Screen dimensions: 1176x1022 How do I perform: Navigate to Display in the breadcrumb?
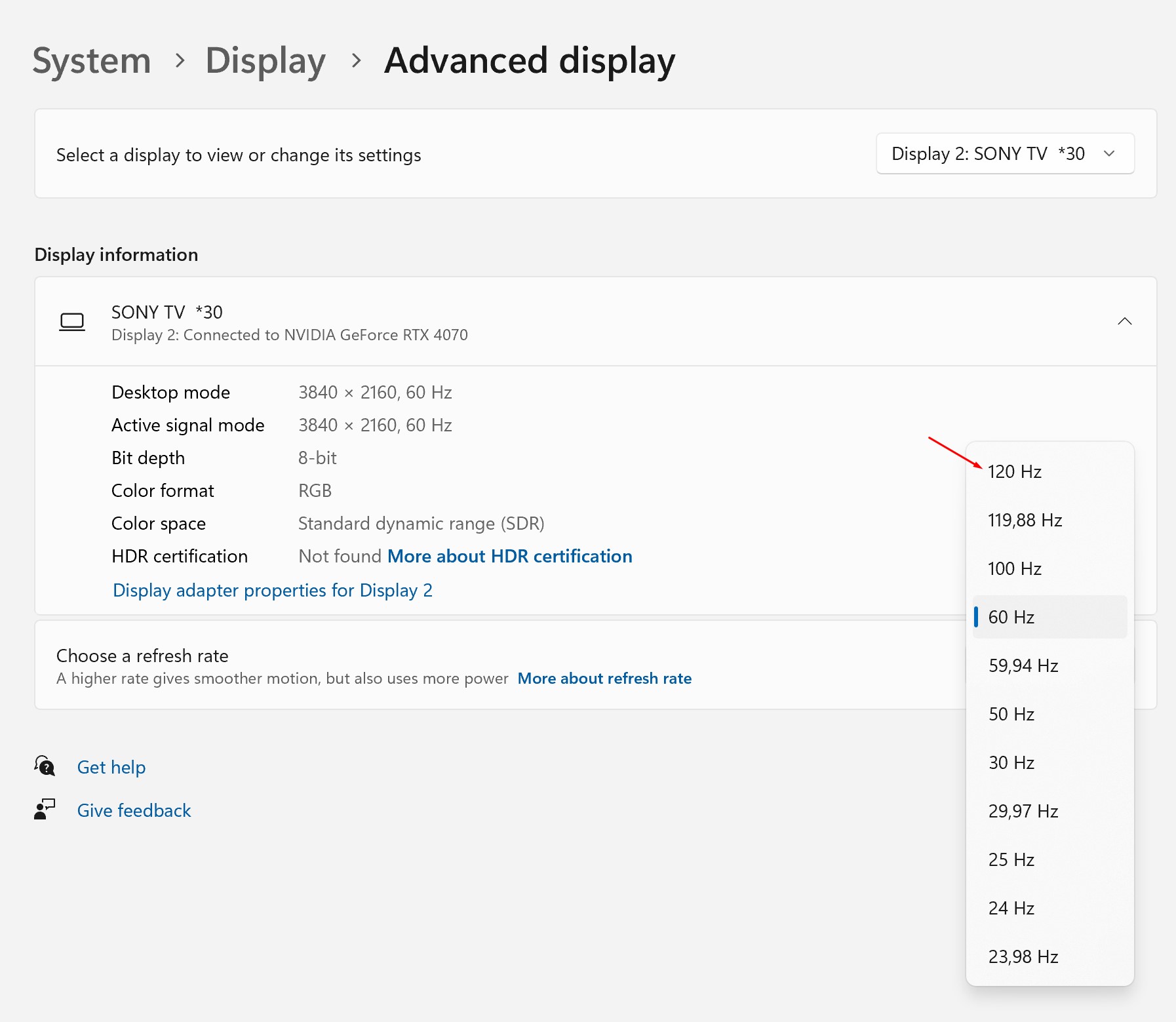265,60
